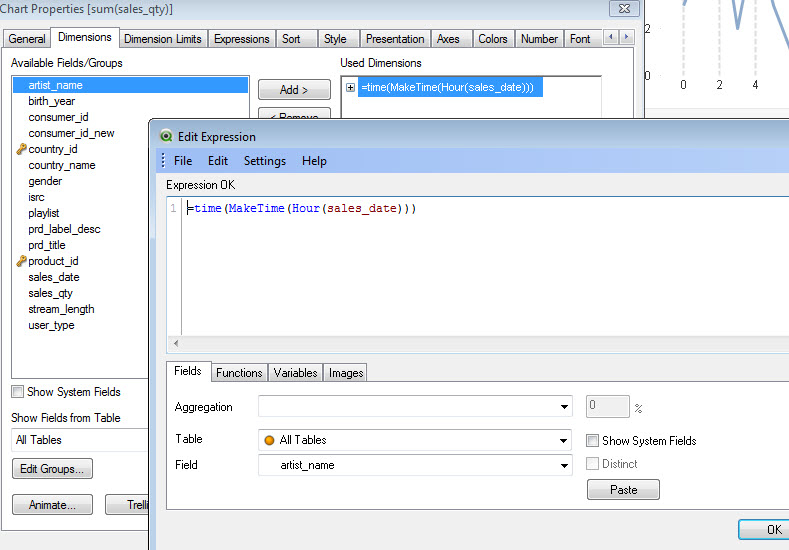Viewport: 789px width, 550px height.
Task: Click the menu bar grip handle by File
Action: pos(163,161)
